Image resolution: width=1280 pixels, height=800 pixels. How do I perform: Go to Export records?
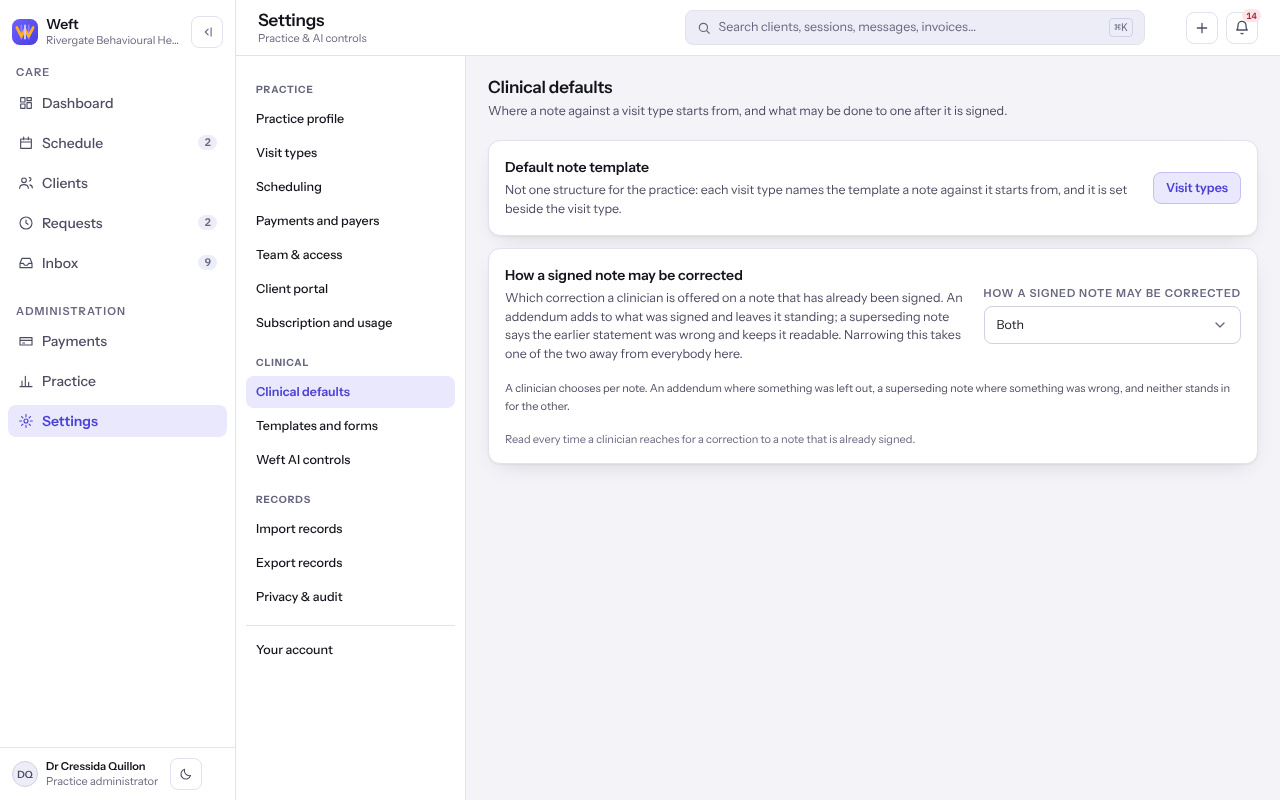350,563
